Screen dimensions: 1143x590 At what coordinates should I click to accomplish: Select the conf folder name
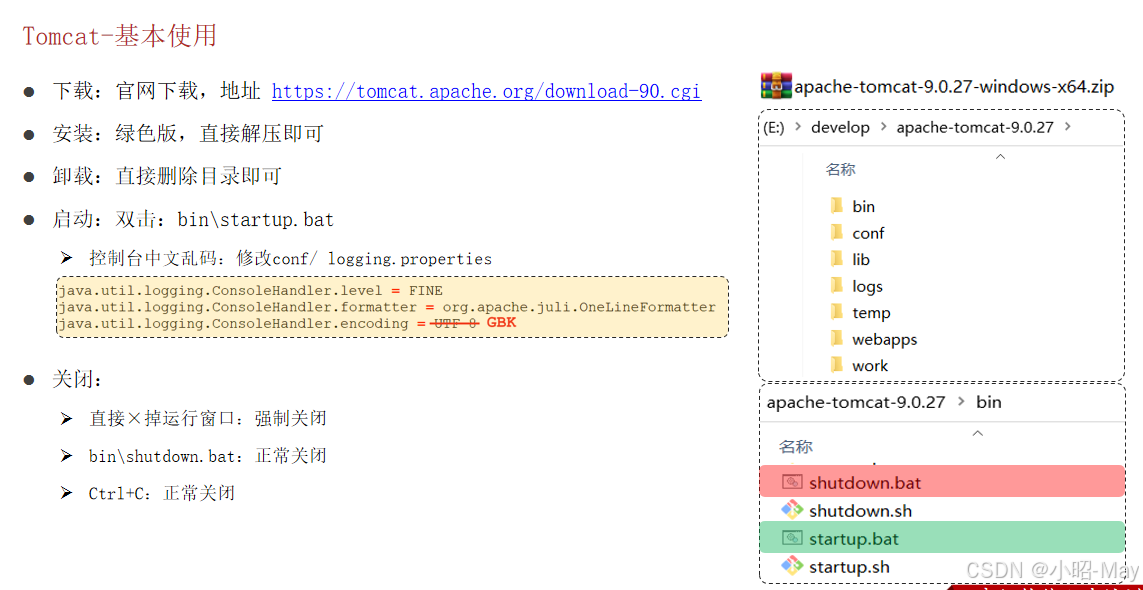tap(868, 233)
